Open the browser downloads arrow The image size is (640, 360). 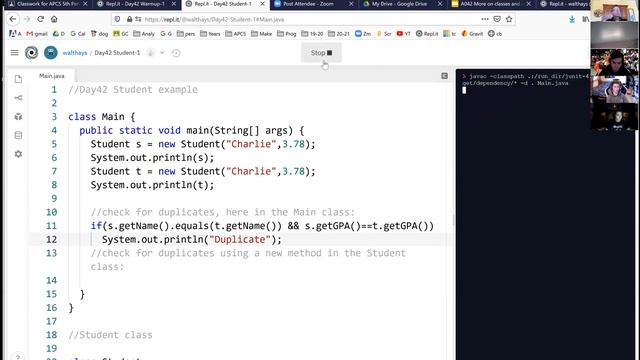click(x=572, y=19)
